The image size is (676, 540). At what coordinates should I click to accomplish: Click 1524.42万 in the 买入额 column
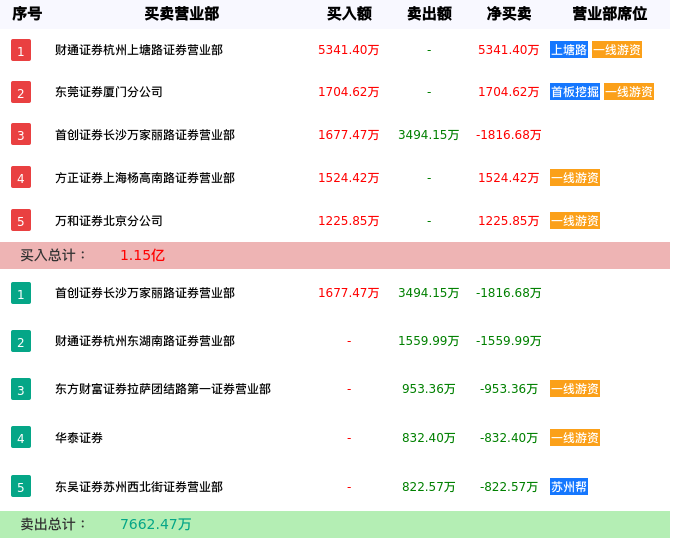coord(349,178)
